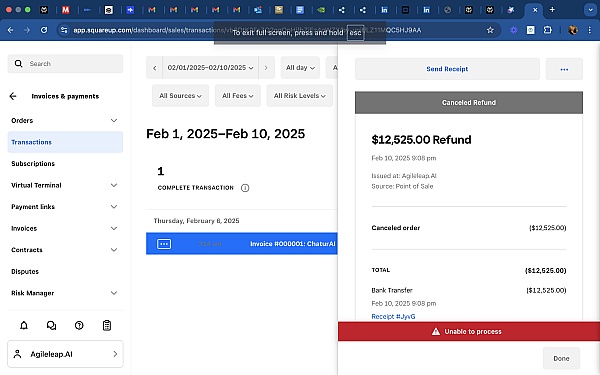This screenshot has height=375, width=600.
Task: Click into the Search field
Action: (x=65, y=64)
